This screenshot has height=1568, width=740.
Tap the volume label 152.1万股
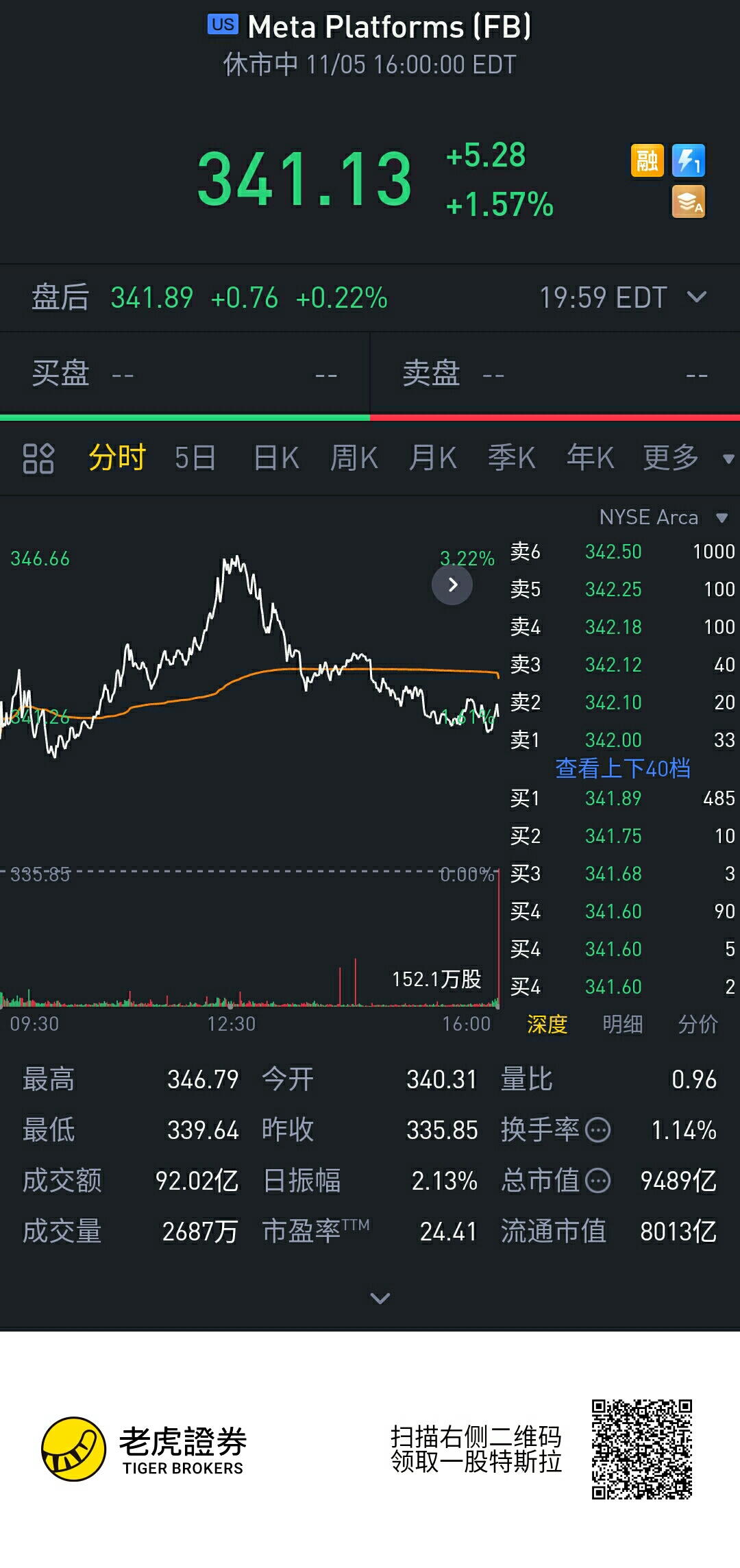[x=436, y=979]
